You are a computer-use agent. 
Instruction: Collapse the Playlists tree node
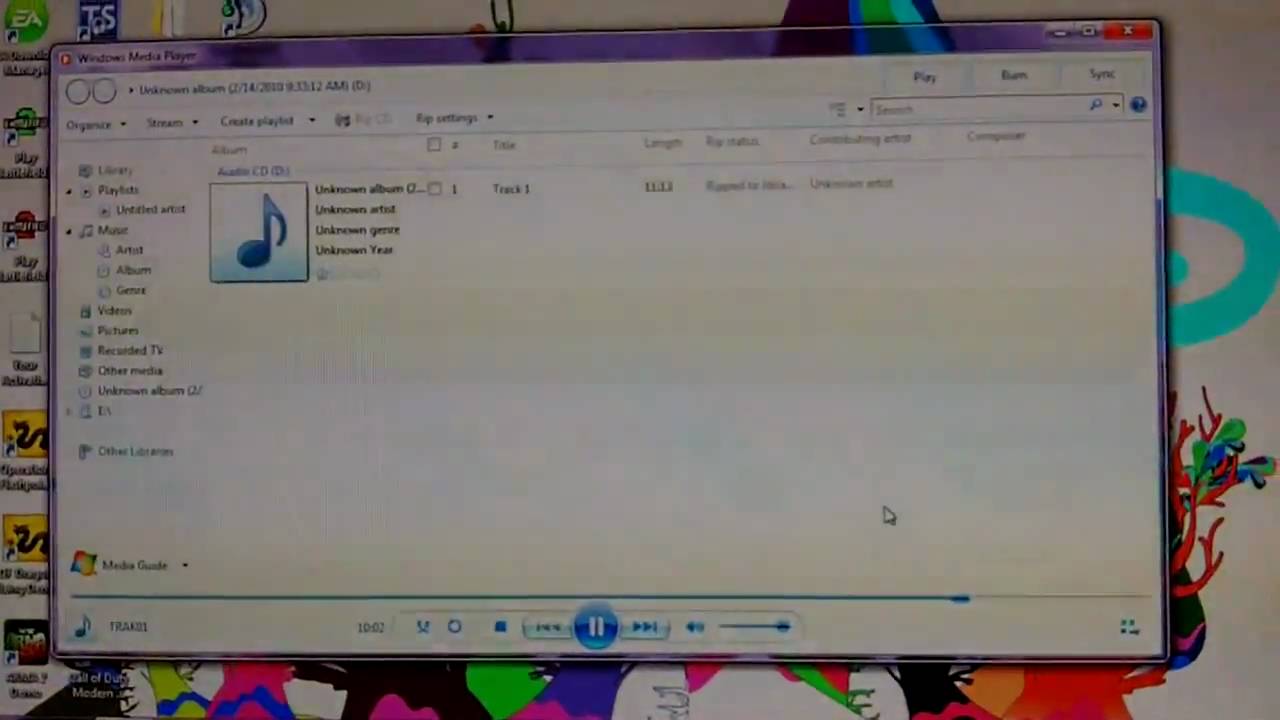click(x=70, y=190)
